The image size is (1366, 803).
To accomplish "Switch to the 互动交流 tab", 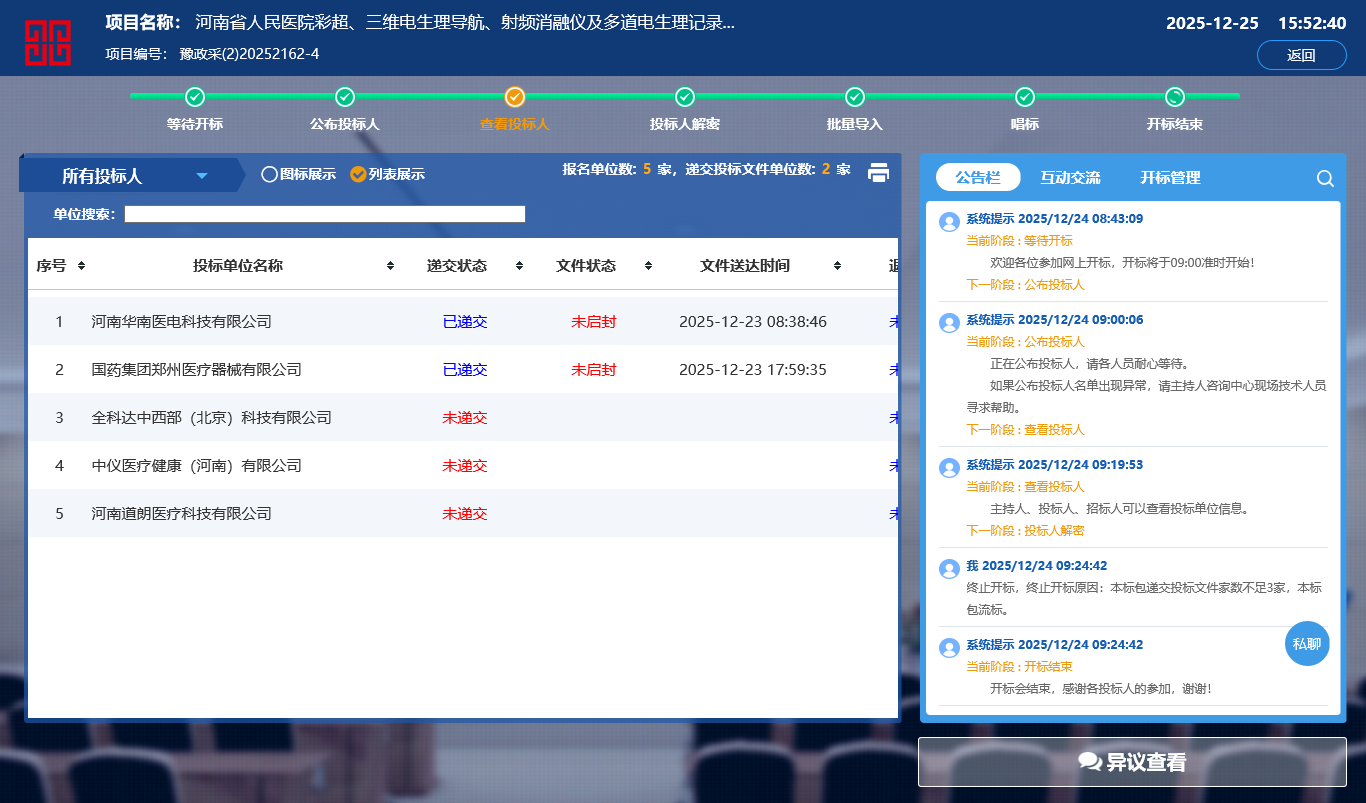I will [x=1070, y=178].
